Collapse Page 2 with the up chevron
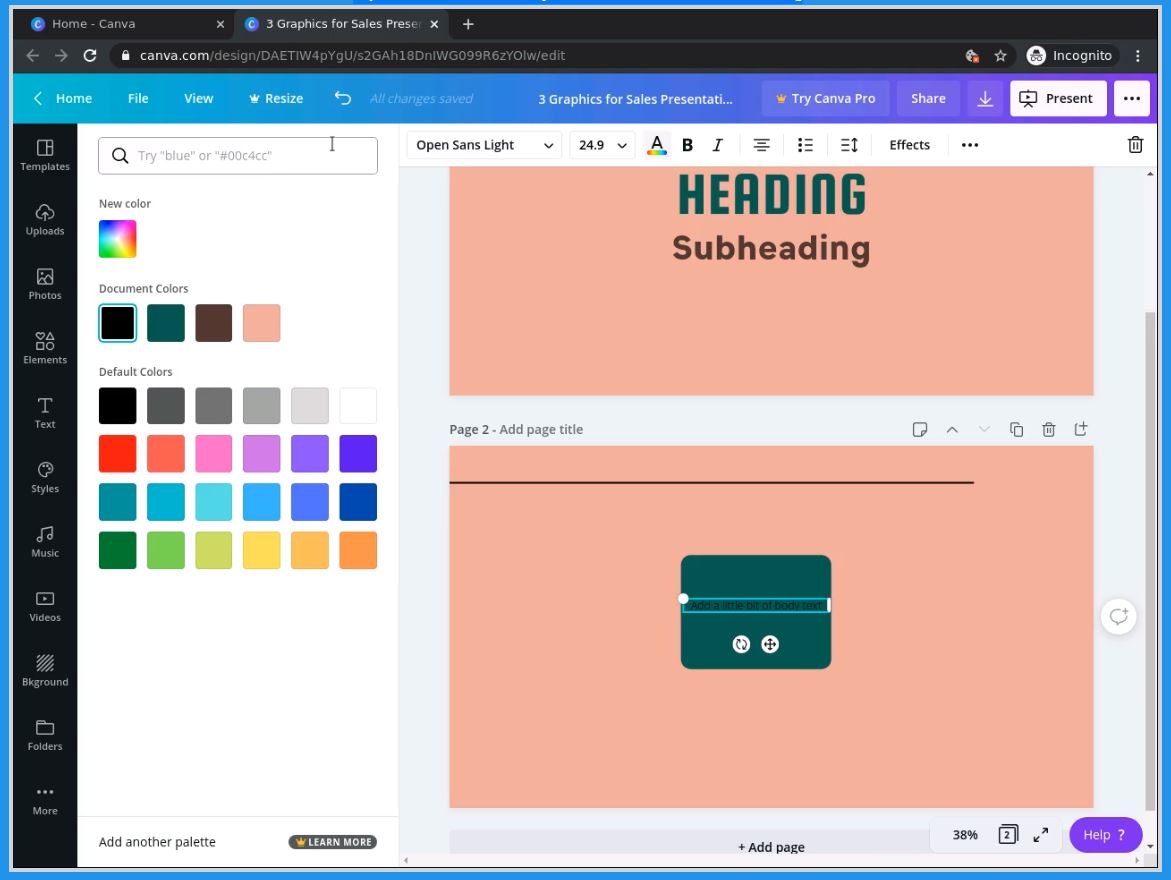The width and height of the screenshot is (1171, 880). pos(951,428)
